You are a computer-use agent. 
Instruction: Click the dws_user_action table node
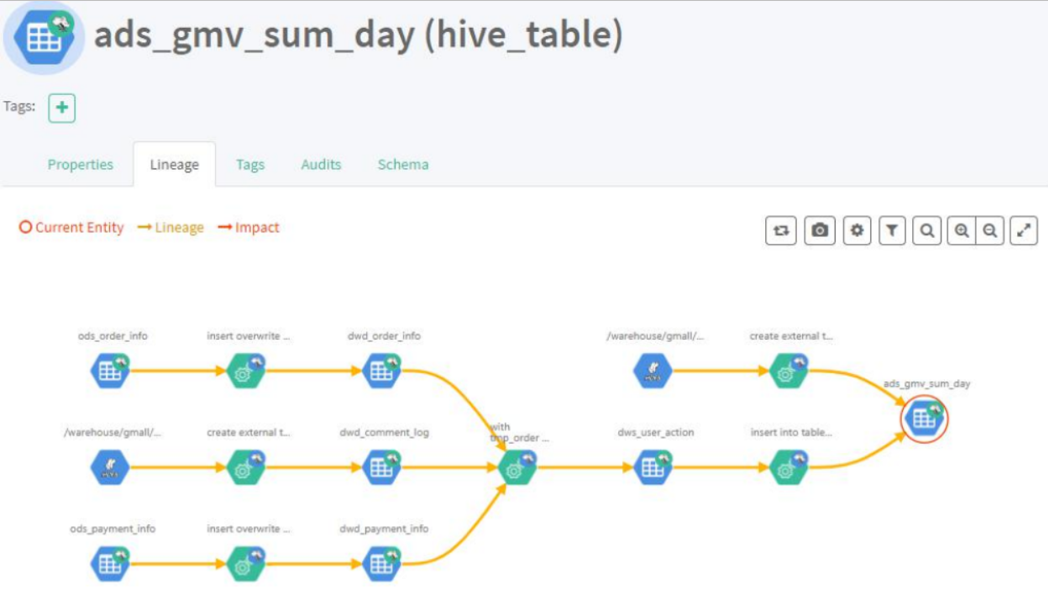653,467
